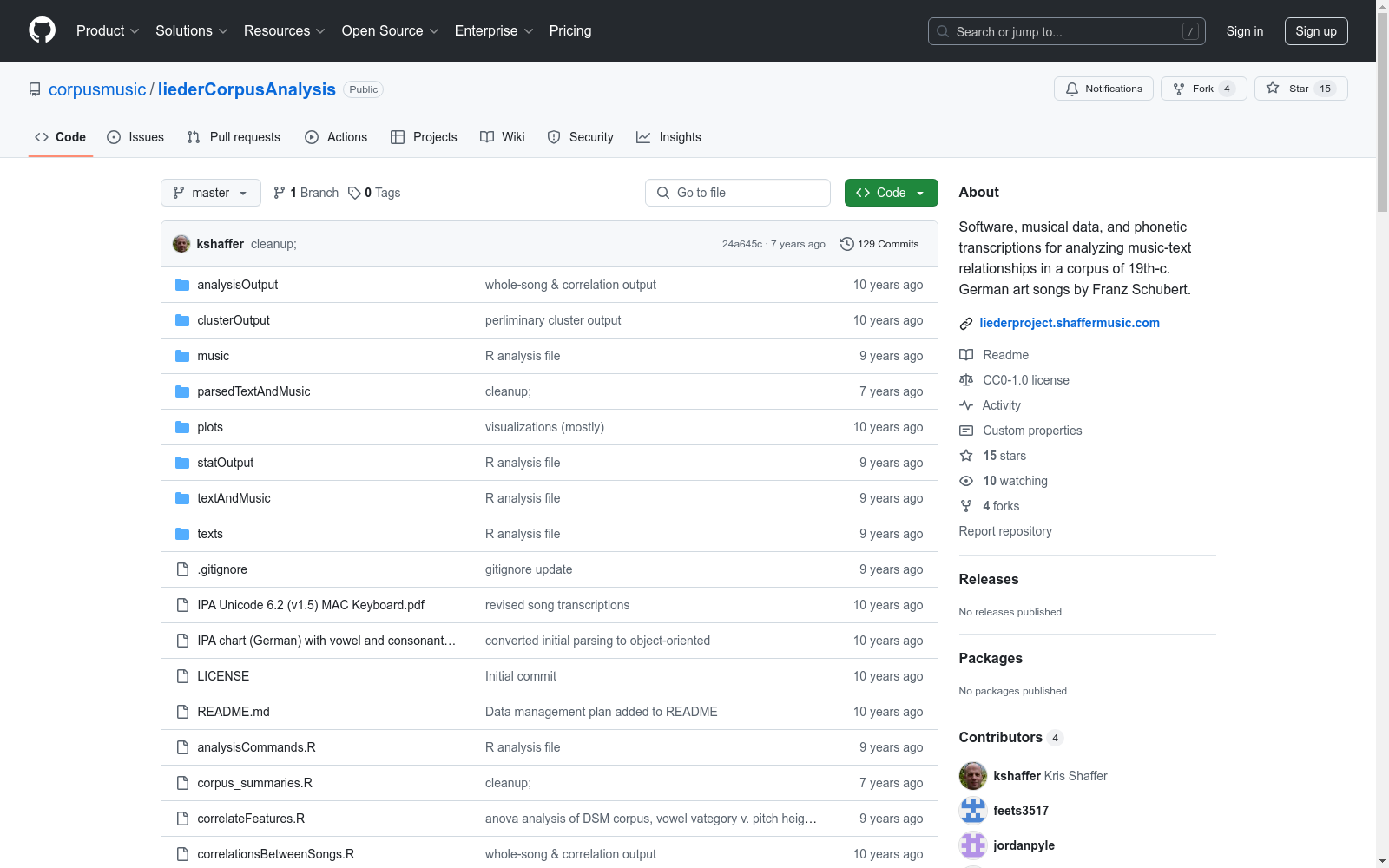
Task: Open the Projects tab
Action: pos(424,137)
